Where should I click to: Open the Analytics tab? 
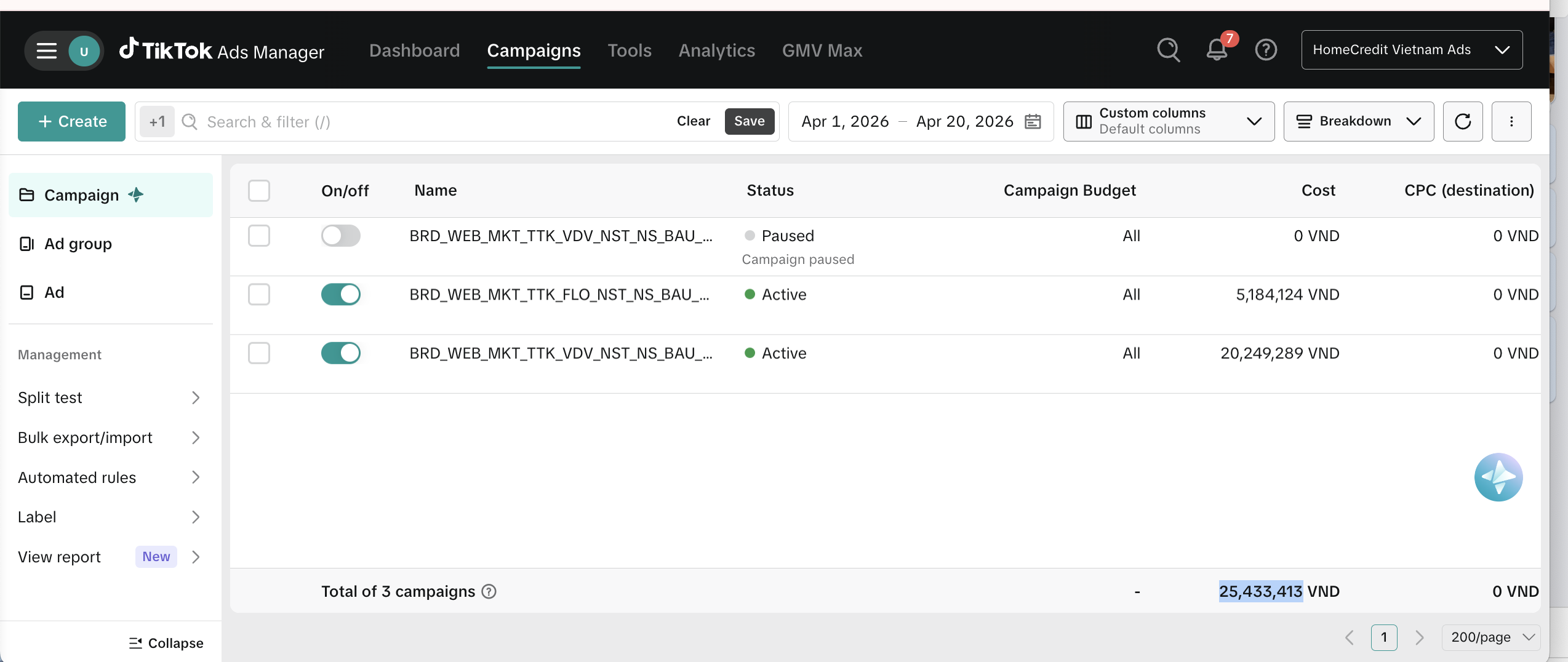coord(717,50)
